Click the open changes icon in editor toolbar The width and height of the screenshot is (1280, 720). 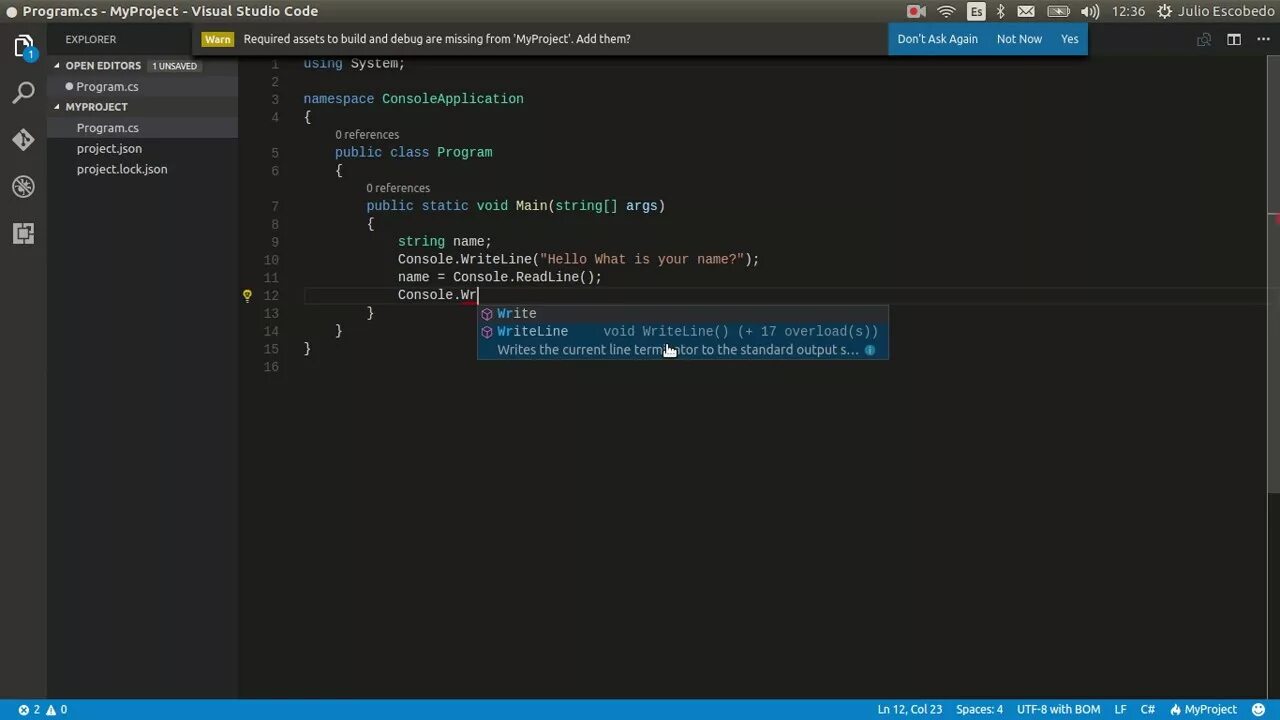point(1204,39)
